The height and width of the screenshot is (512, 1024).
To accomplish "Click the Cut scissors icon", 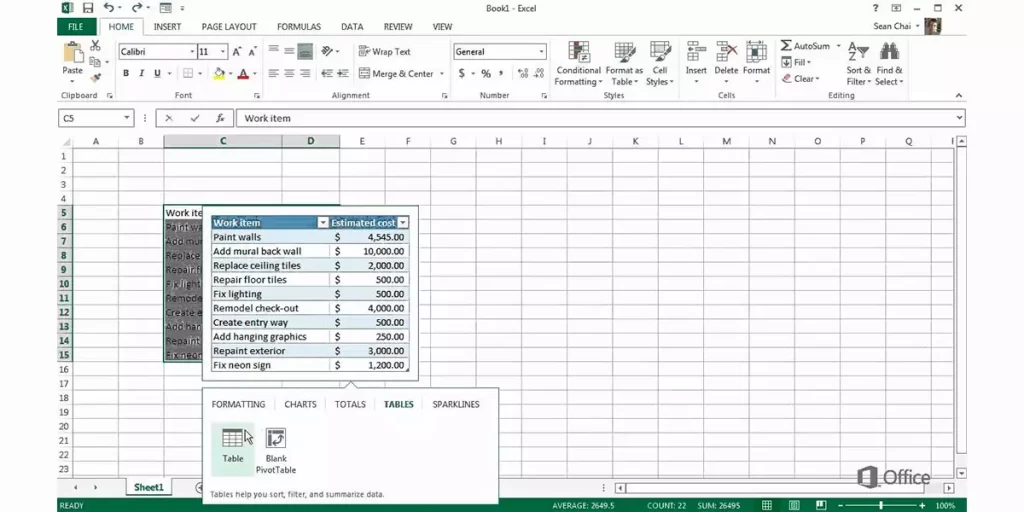I will tap(95, 46).
